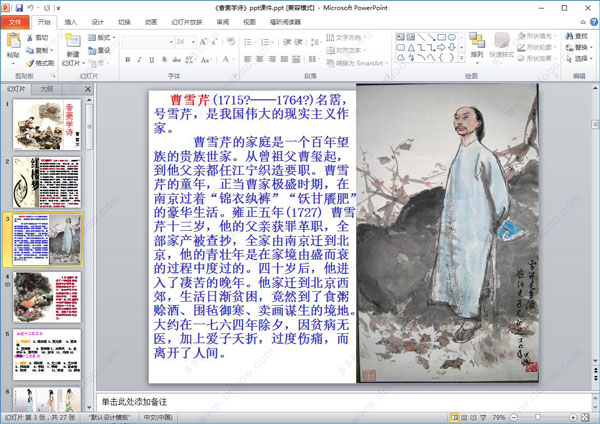Viewport: 600px width, 424px height.
Task: Toggle align text right
Action: tap(272, 59)
